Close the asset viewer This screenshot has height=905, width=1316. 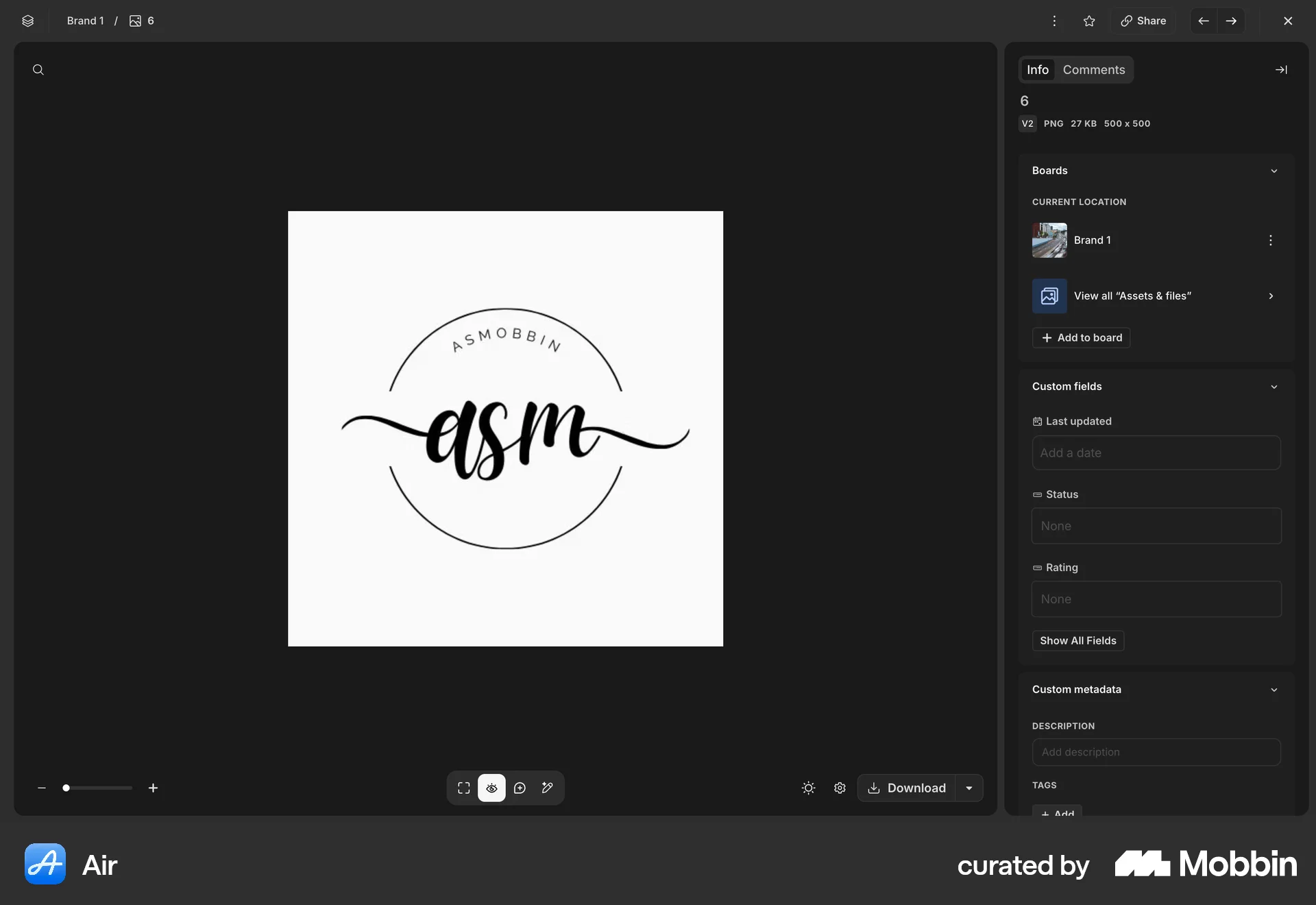click(1288, 21)
